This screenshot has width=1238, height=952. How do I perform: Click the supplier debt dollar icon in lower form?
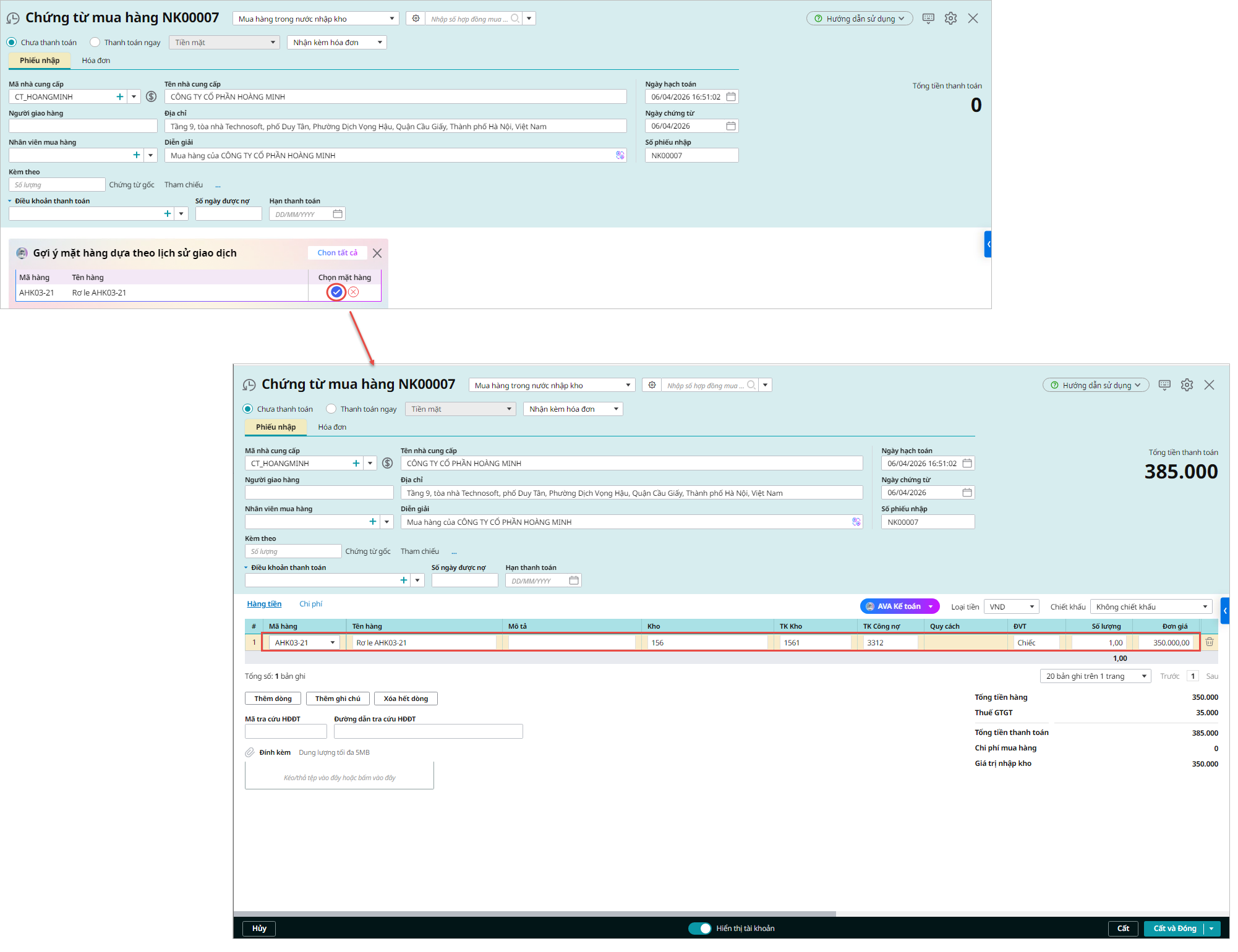click(388, 464)
